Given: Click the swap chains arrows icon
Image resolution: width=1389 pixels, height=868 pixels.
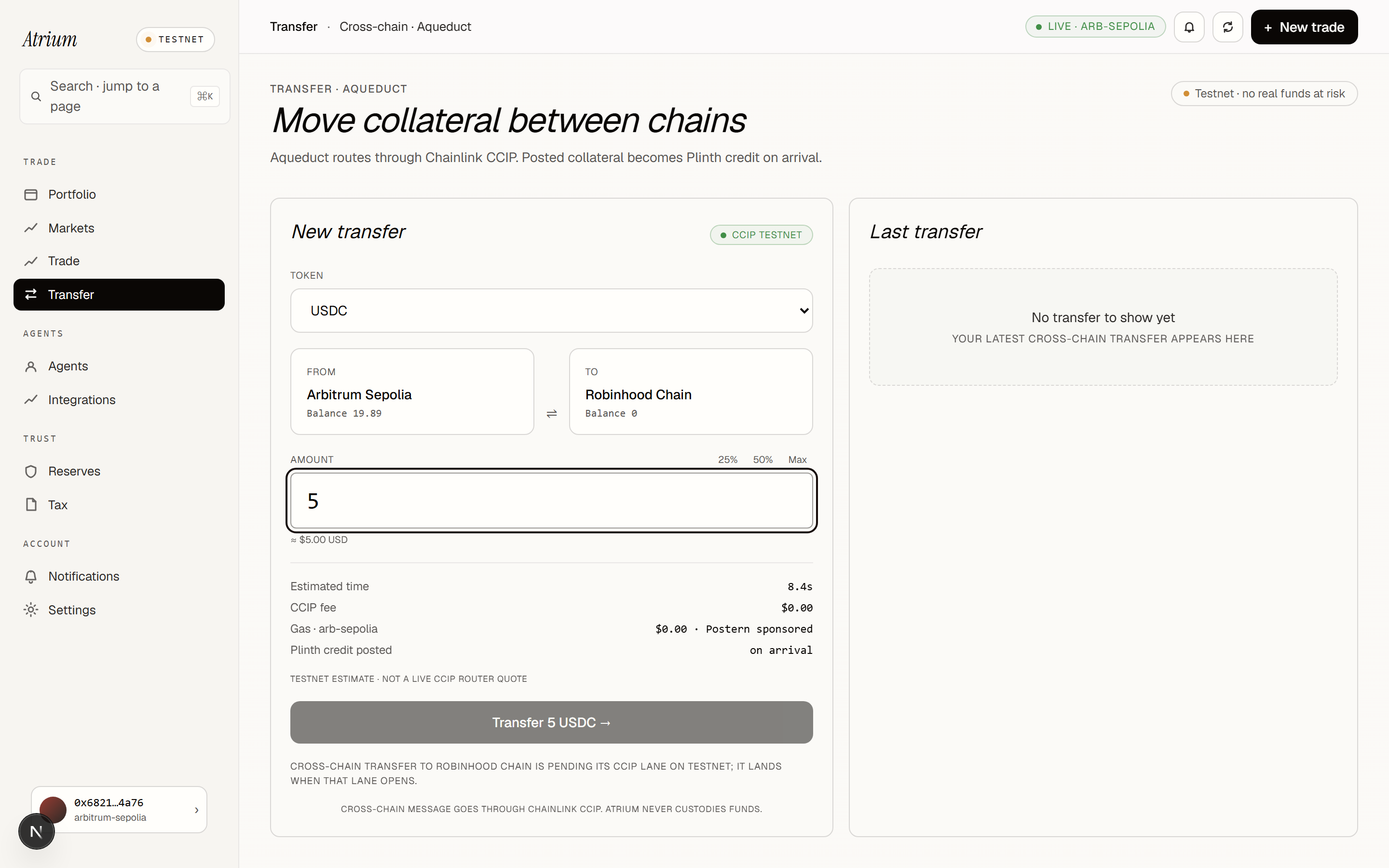Looking at the screenshot, I should coord(551,413).
